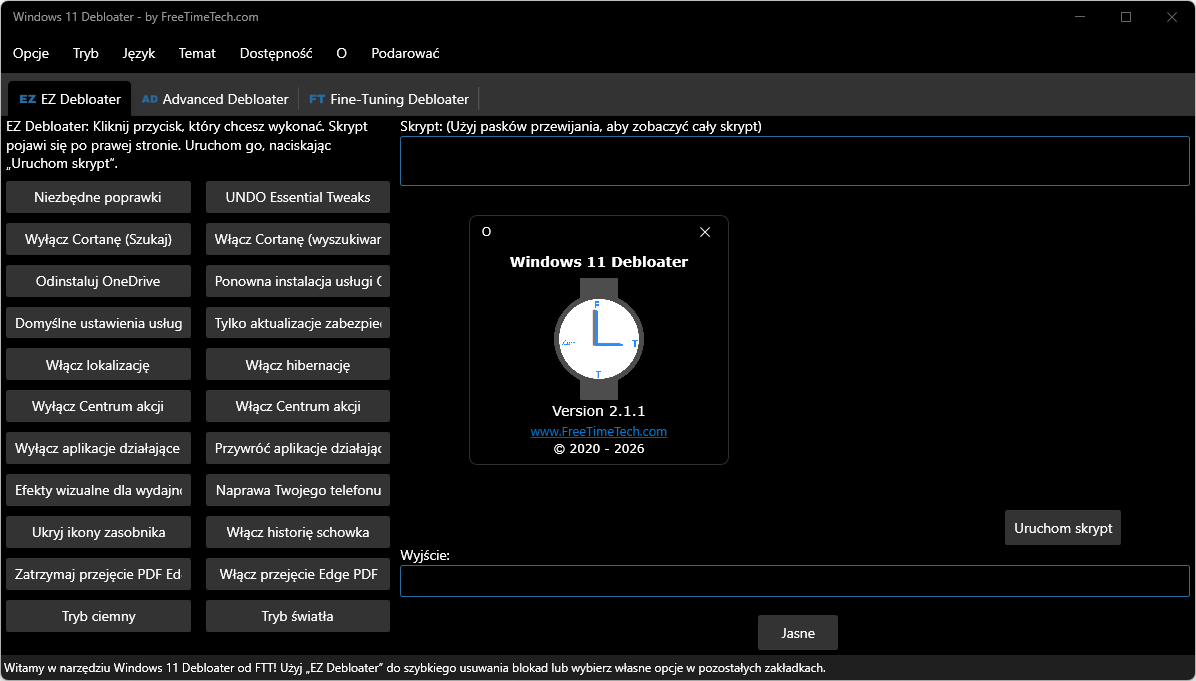Click Włącz lokalizację button
The height and width of the screenshot is (681, 1196).
(x=98, y=365)
